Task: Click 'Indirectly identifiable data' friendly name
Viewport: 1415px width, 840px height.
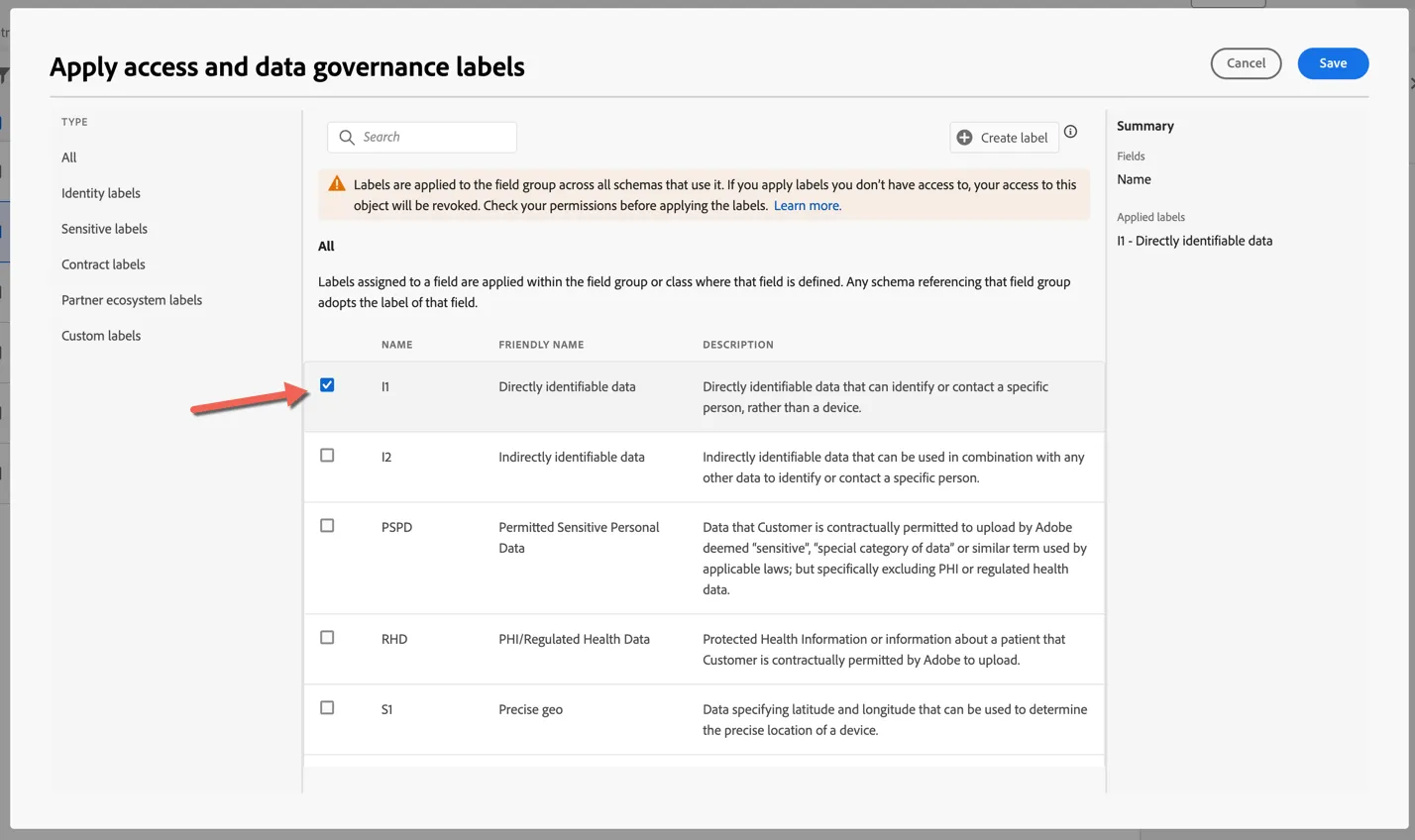Action: [572, 458]
